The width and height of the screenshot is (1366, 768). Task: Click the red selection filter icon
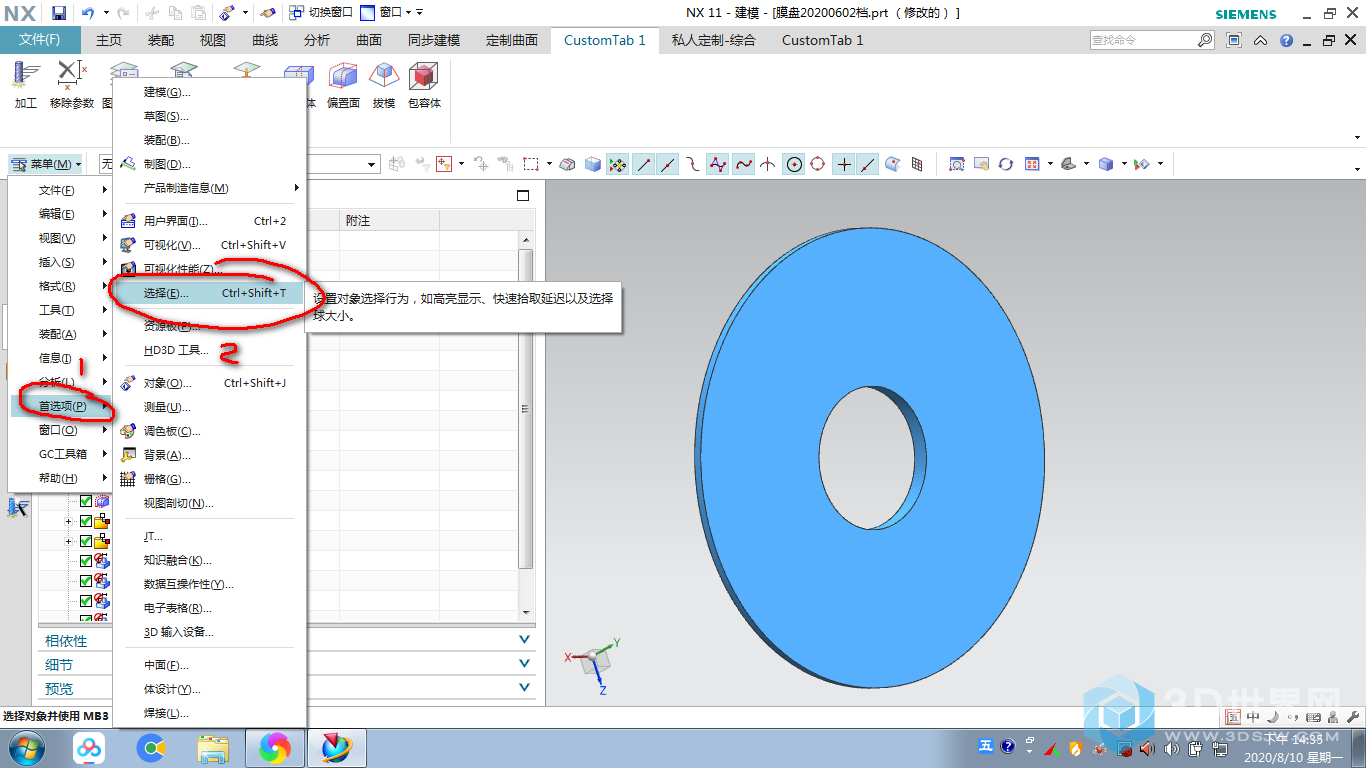443,164
